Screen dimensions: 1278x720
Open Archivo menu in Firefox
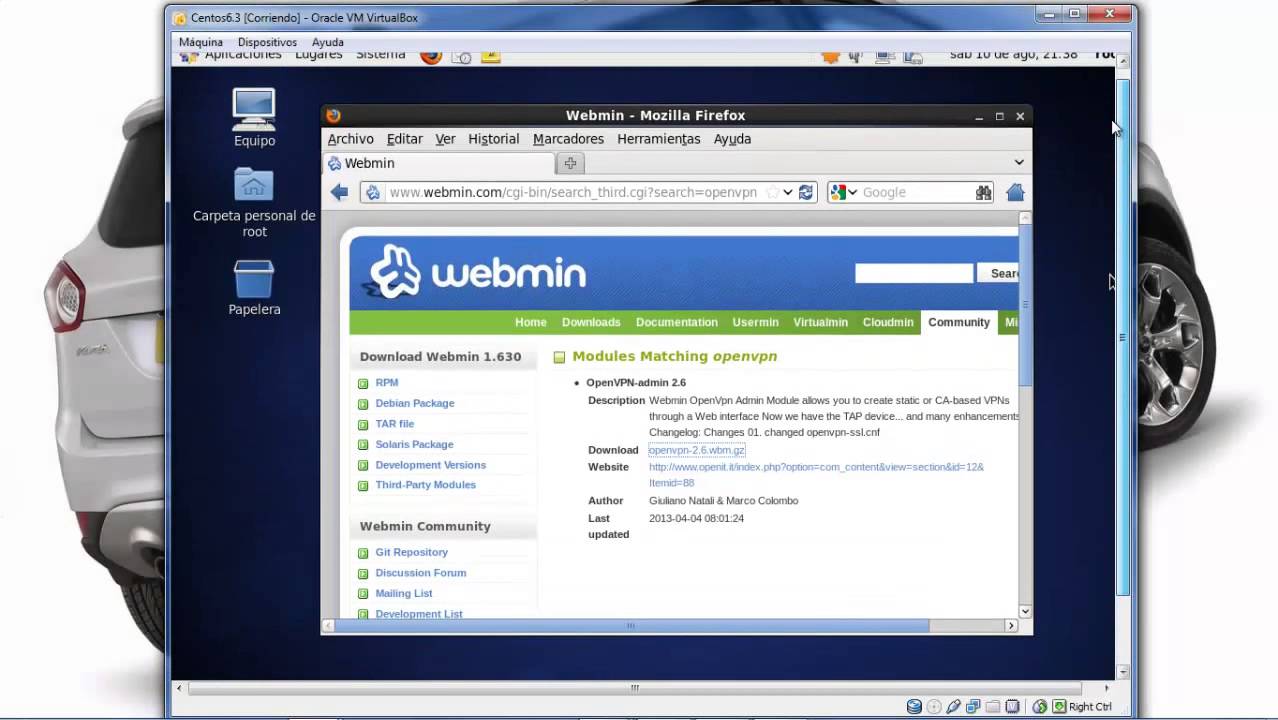coord(350,139)
